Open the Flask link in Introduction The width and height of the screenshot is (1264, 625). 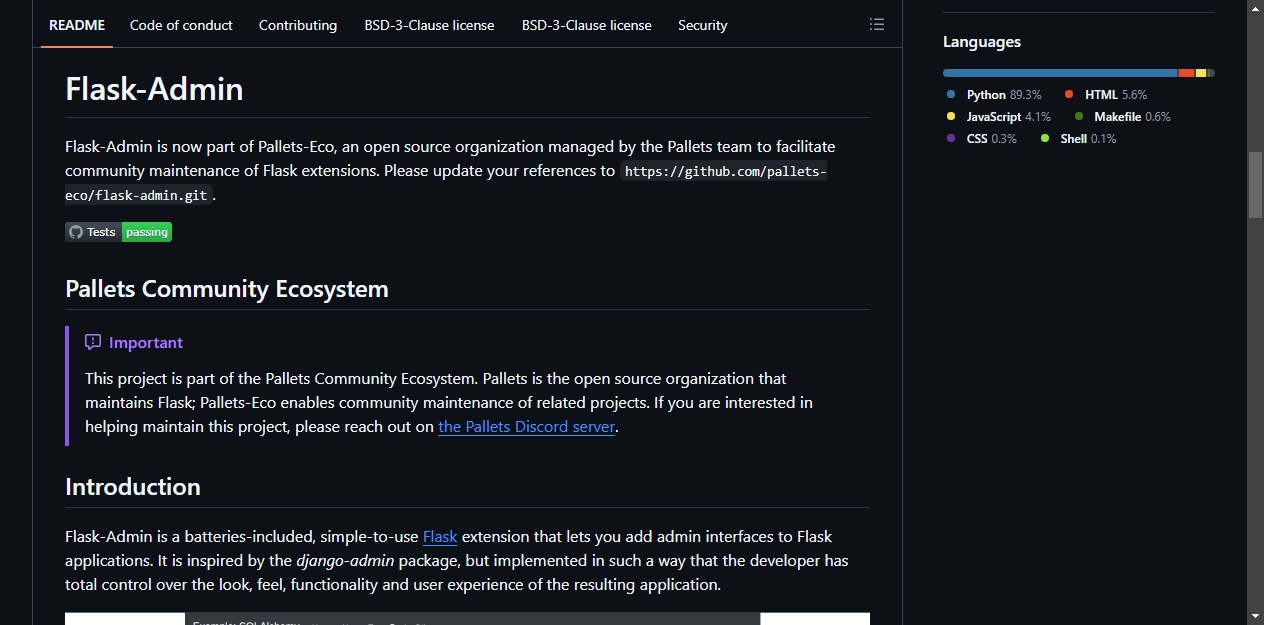coord(440,536)
